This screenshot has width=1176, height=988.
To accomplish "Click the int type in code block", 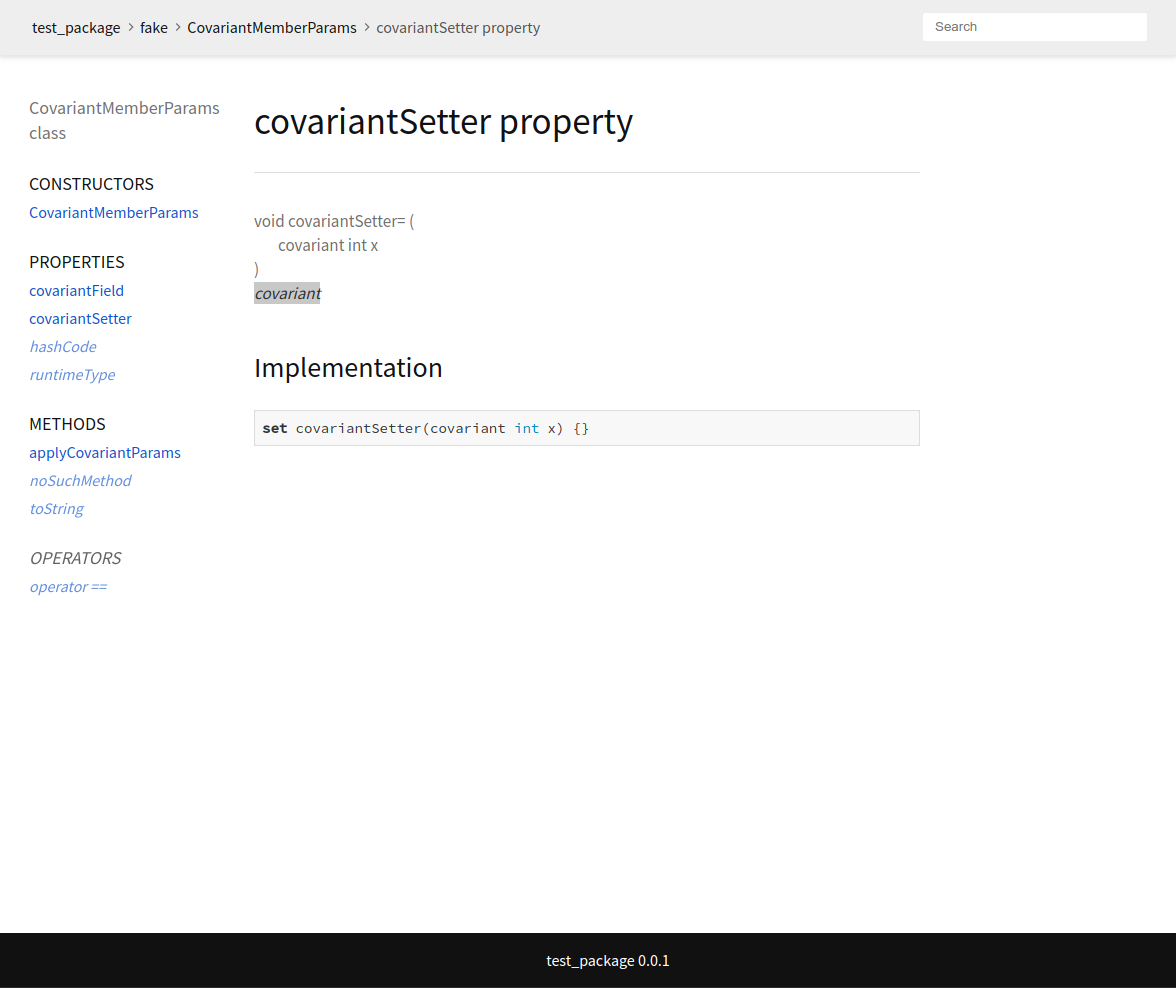I will 526,428.
